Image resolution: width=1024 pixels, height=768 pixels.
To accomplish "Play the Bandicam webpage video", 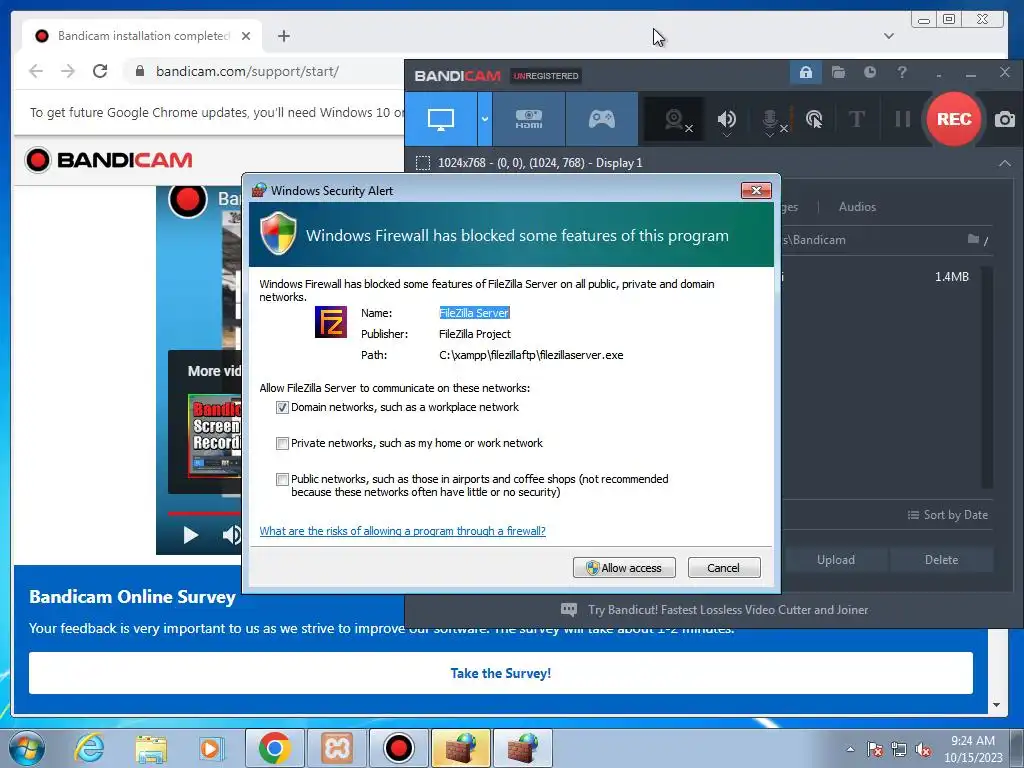I will (x=190, y=536).
